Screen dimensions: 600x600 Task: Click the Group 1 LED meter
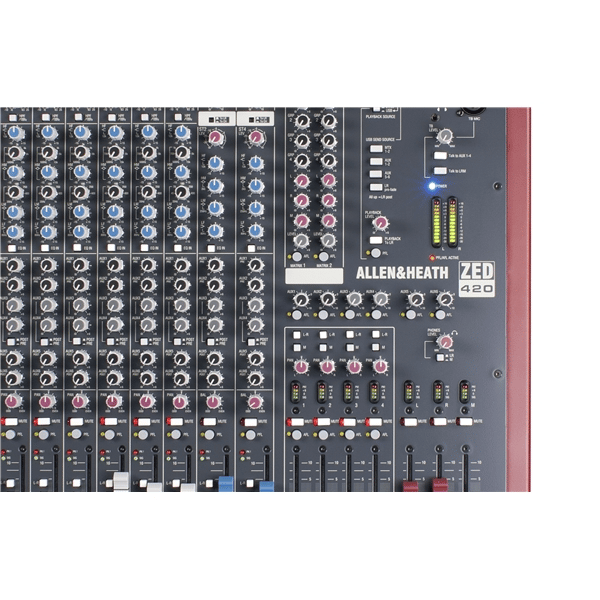point(295,392)
